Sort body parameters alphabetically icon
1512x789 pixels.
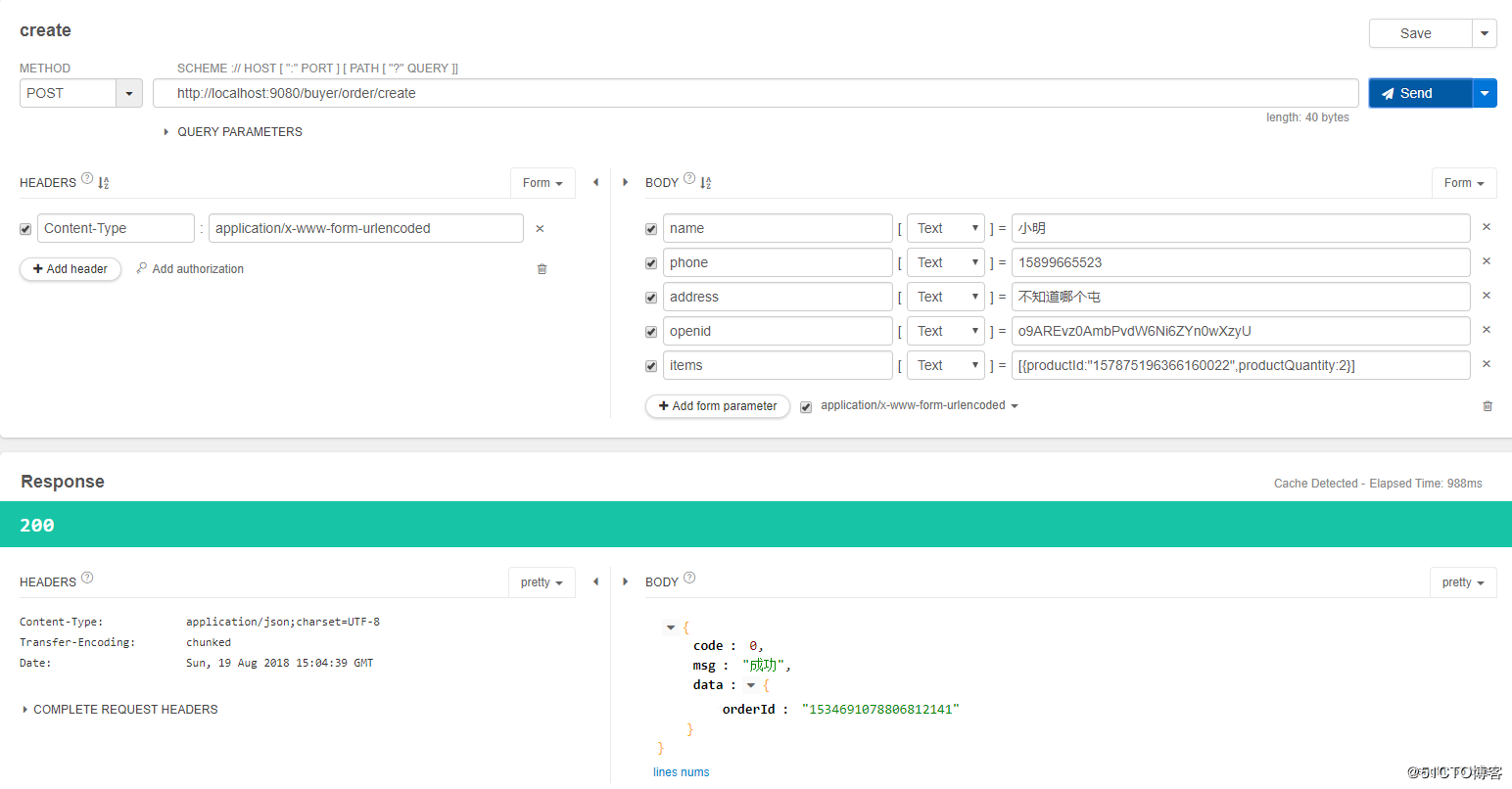coord(706,183)
